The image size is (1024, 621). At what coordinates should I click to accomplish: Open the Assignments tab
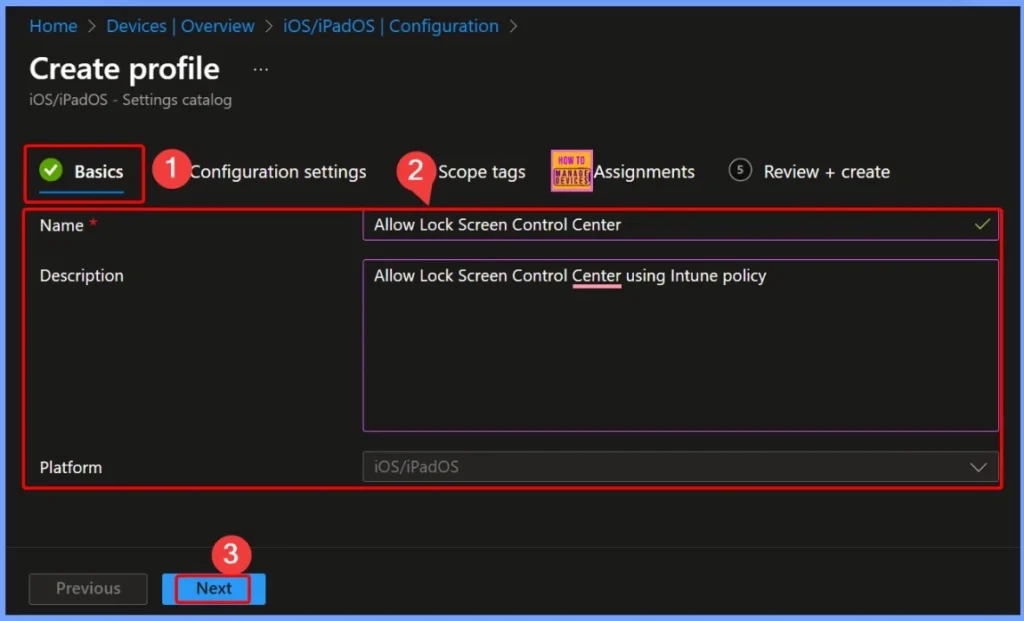coord(645,171)
